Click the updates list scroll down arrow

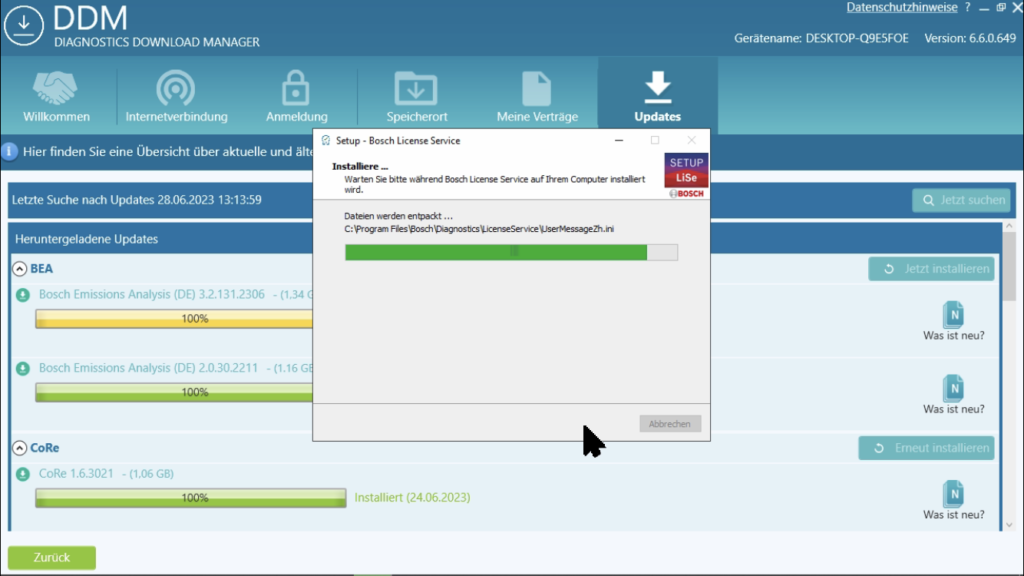click(1009, 524)
